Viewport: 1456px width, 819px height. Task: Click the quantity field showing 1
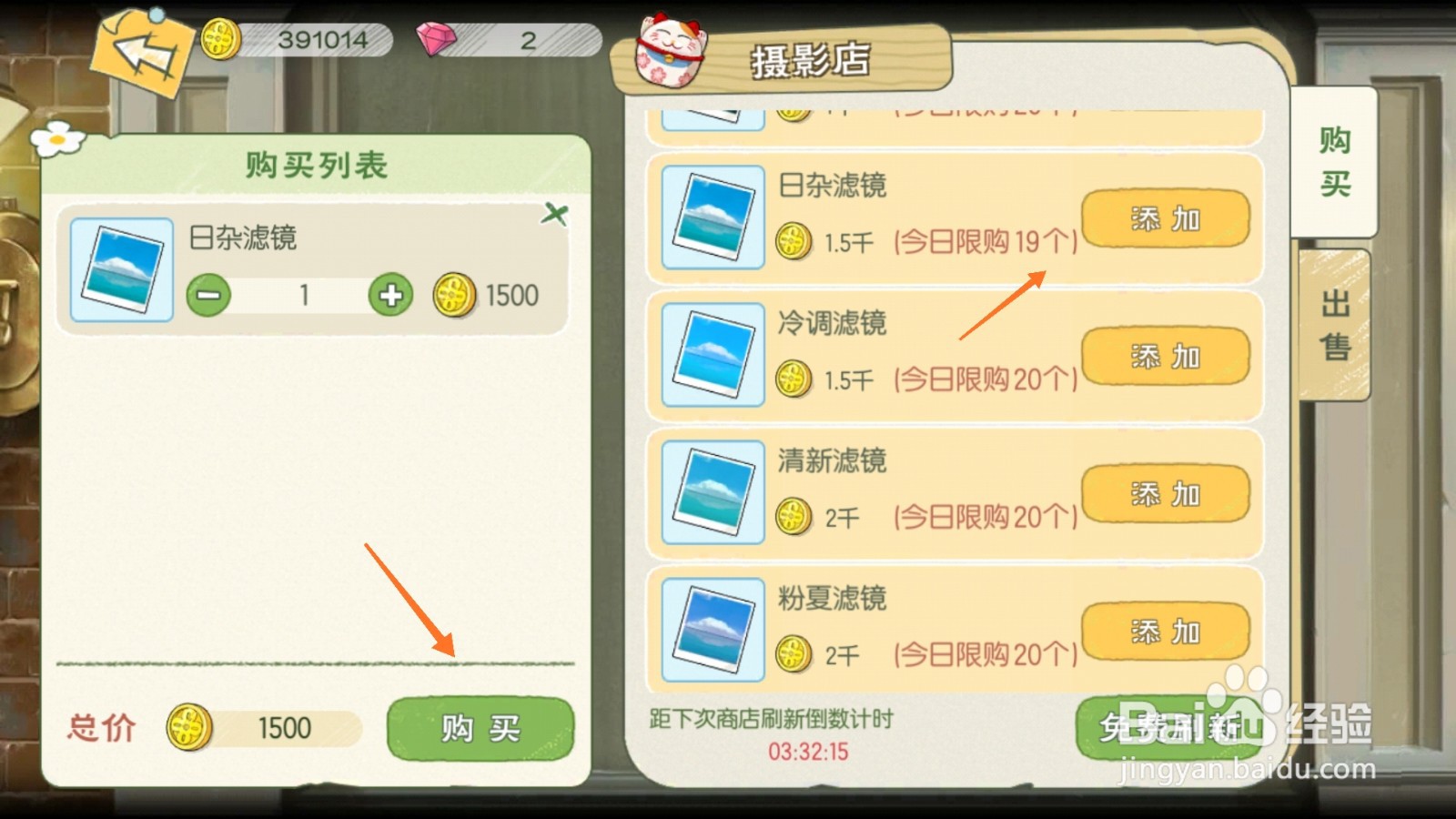pyautogui.click(x=303, y=296)
